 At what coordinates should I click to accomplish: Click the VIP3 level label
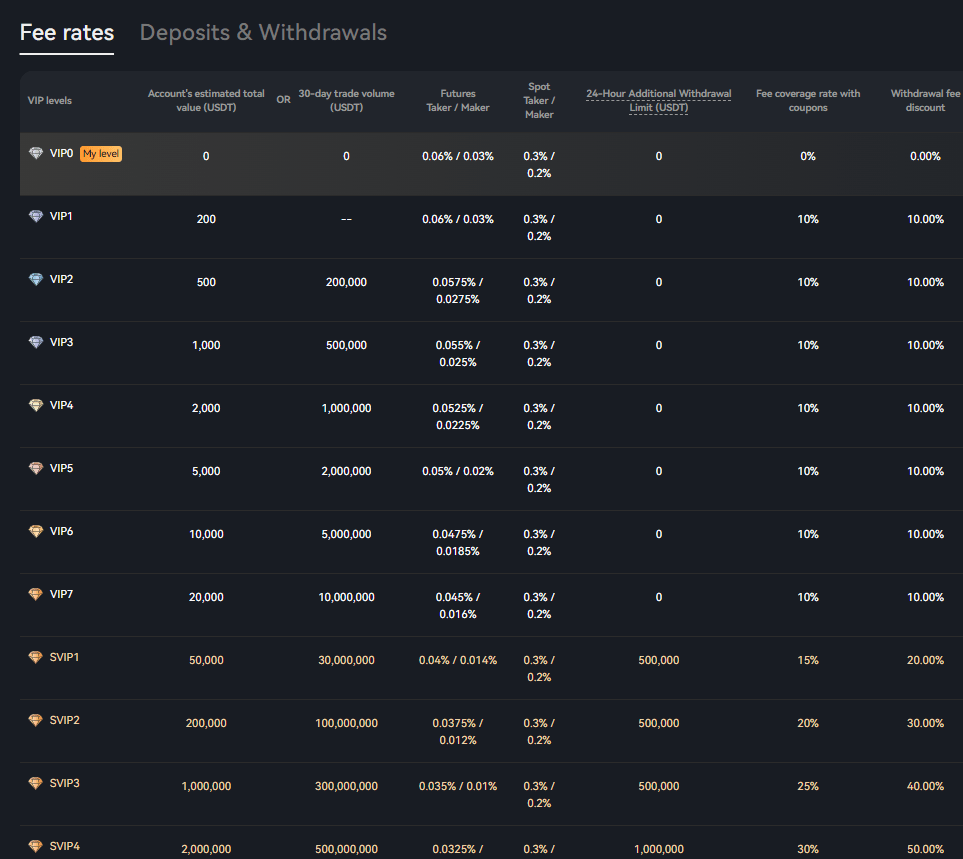click(x=61, y=343)
